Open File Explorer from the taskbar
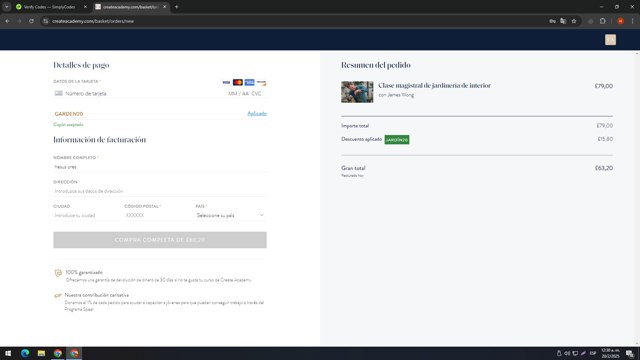The width and height of the screenshot is (640, 360). (41, 353)
